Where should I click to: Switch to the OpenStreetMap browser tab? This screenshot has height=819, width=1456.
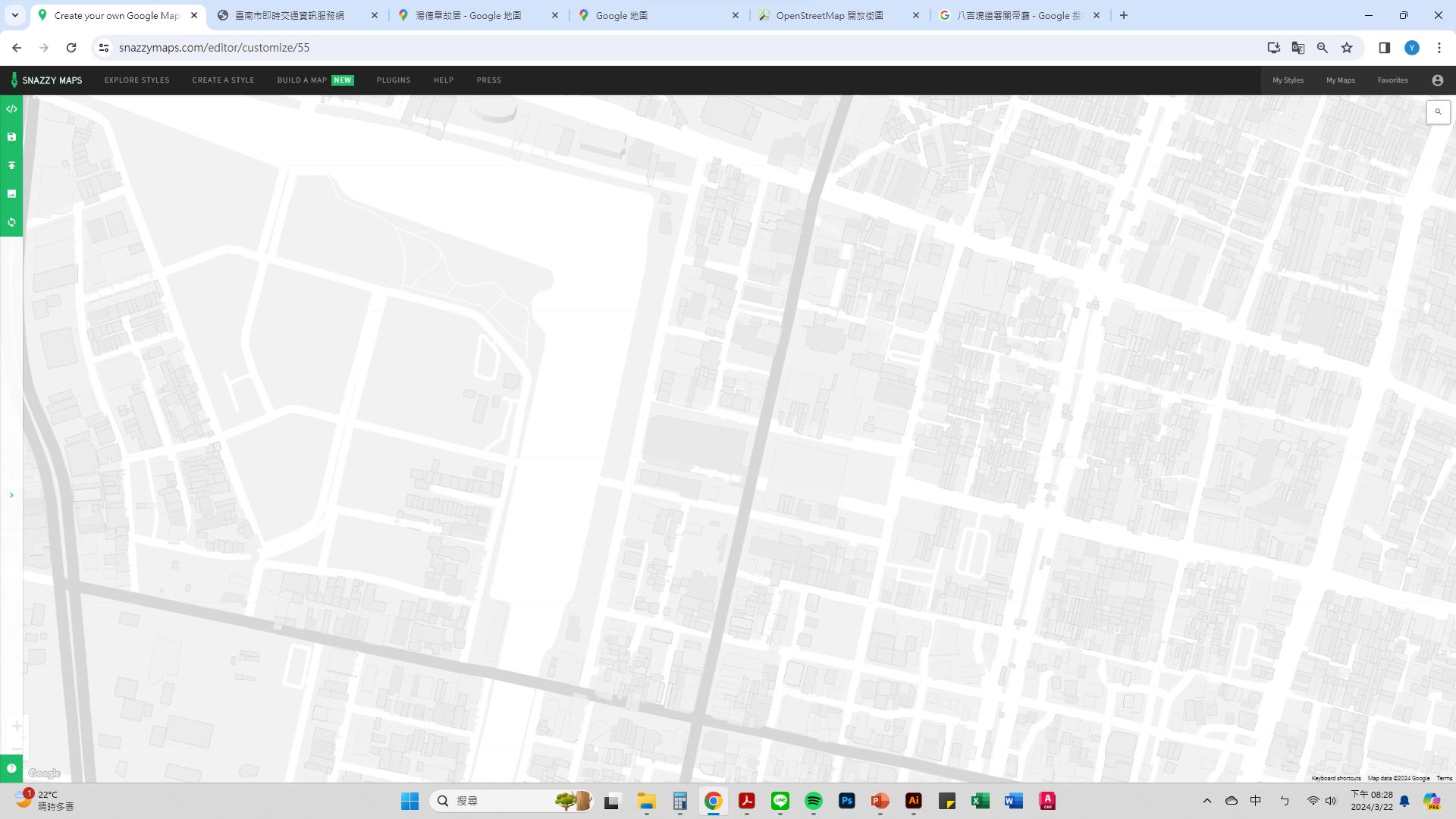[830, 15]
